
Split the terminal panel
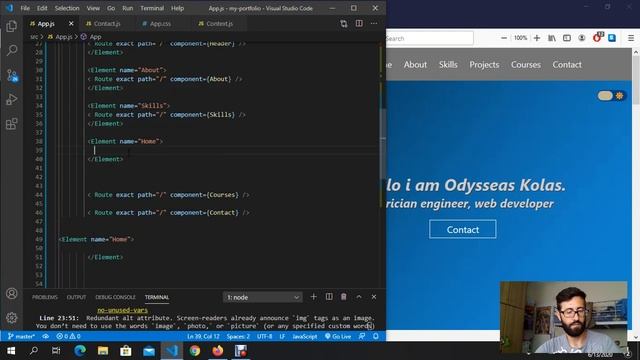click(329, 297)
